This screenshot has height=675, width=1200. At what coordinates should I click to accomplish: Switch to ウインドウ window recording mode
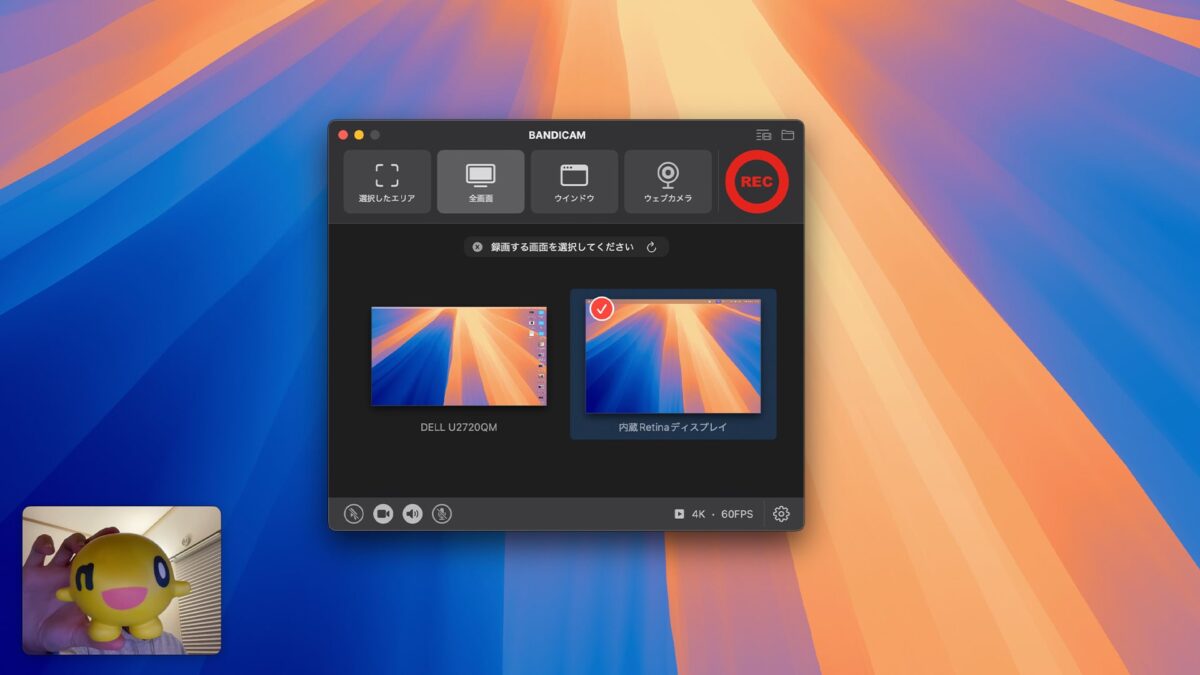574,181
